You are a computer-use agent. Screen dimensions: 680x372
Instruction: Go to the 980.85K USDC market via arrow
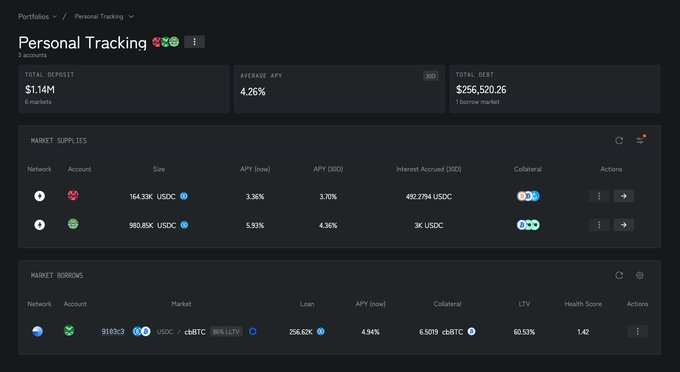pos(624,225)
